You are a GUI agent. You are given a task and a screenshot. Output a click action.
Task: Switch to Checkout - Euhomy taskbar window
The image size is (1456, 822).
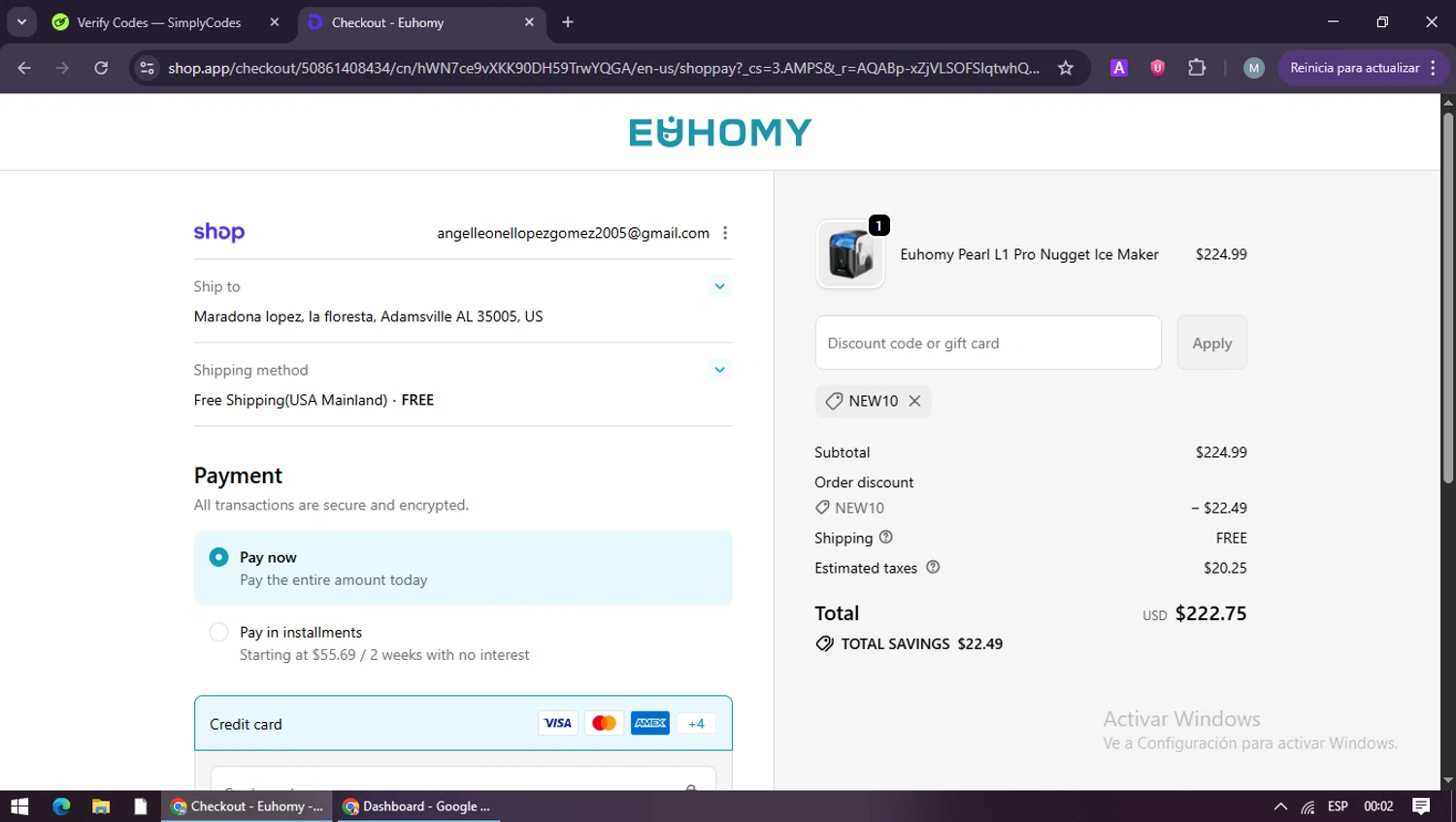247,806
